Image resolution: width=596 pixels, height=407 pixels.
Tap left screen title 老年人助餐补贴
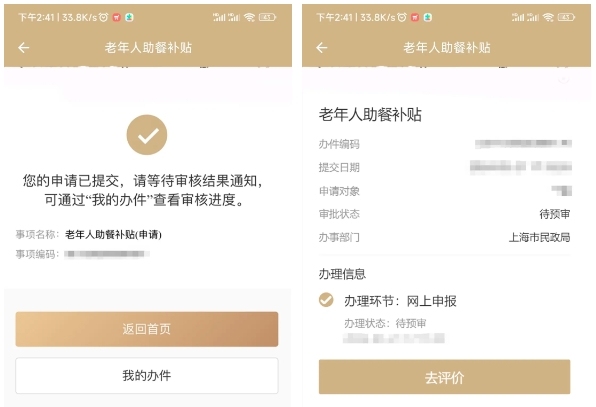[x=148, y=48]
